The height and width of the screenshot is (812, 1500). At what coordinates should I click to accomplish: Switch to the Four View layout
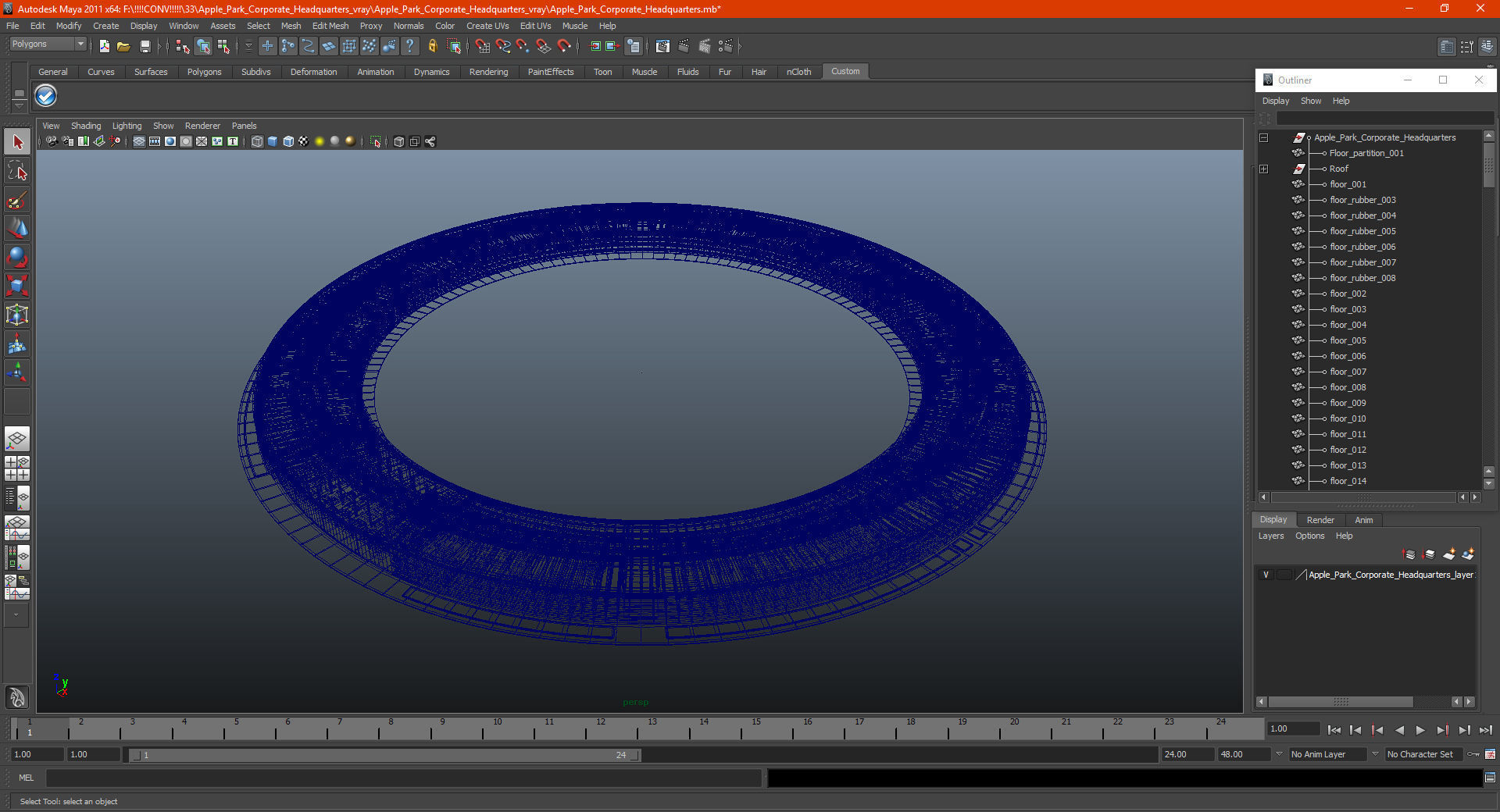[17, 468]
